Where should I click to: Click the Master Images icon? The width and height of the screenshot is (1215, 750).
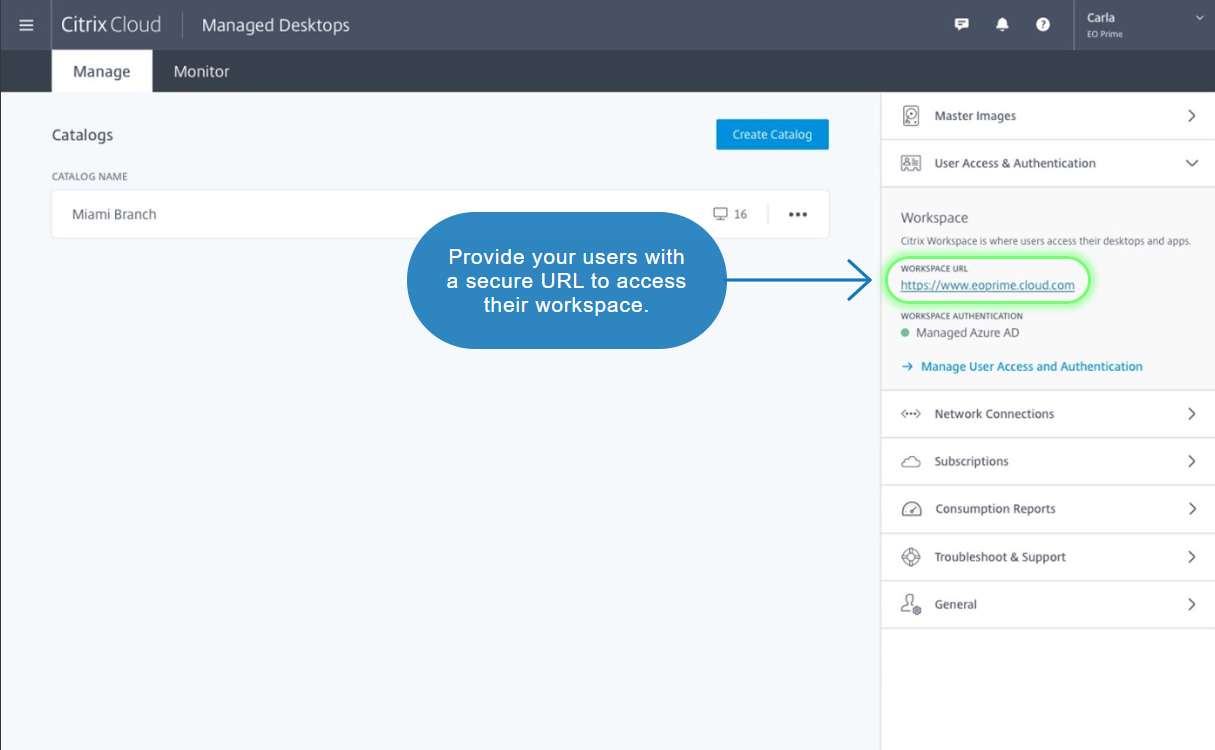pyautogui.click(x=911, y=116)
